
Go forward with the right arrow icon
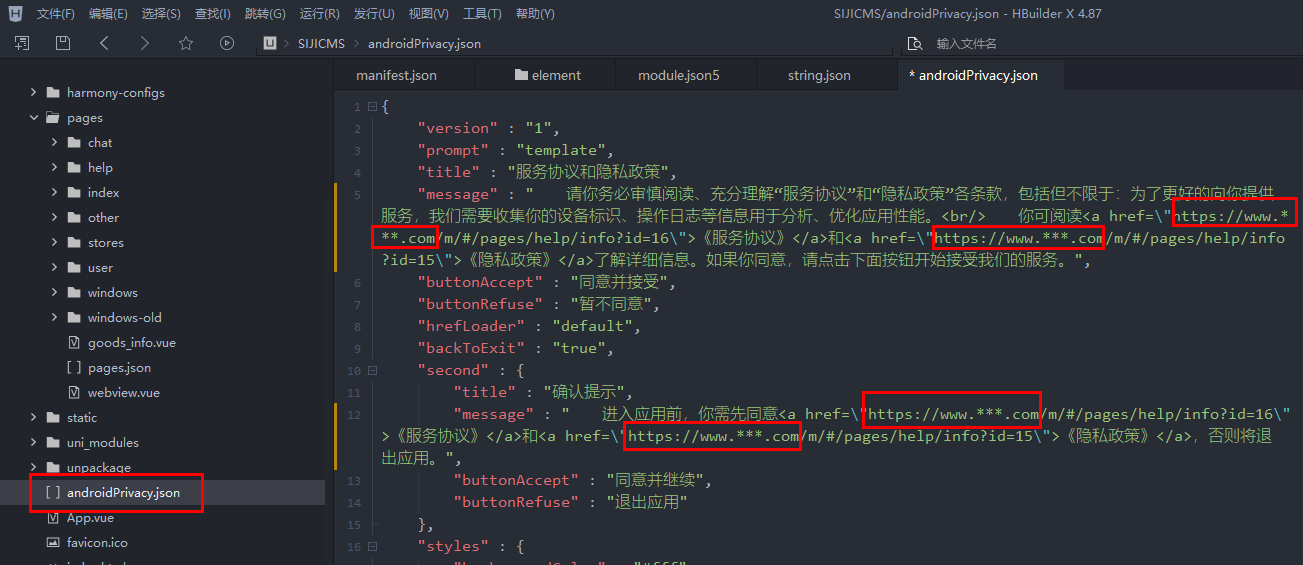[x=145, y=43]
